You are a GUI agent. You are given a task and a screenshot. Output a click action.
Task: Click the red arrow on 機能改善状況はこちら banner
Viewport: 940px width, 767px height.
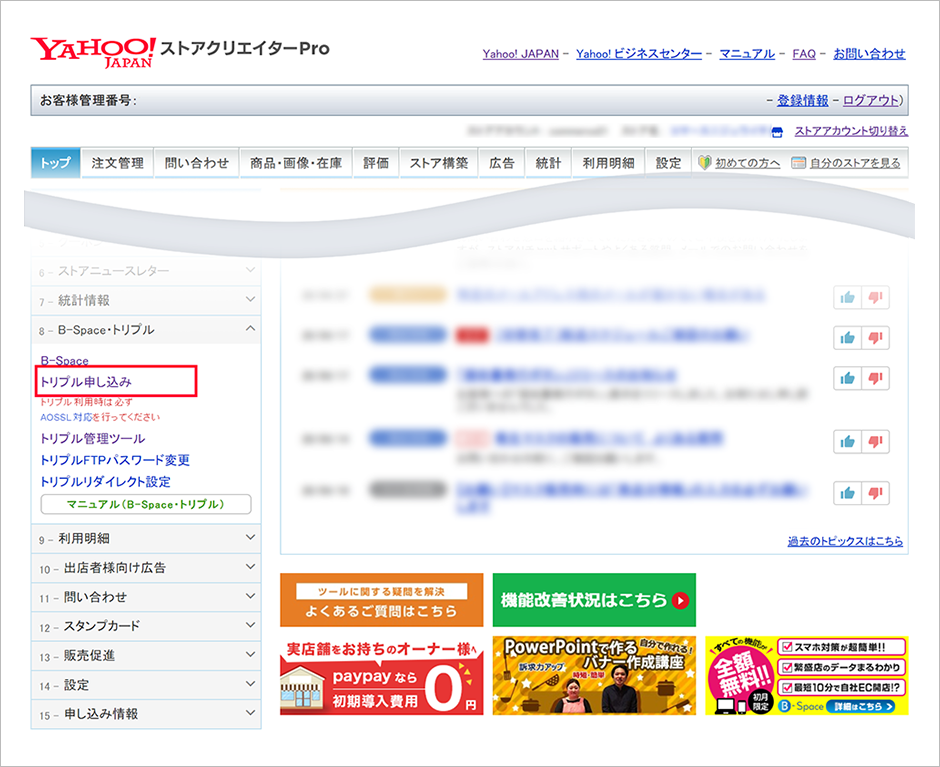tap(681, 598)
